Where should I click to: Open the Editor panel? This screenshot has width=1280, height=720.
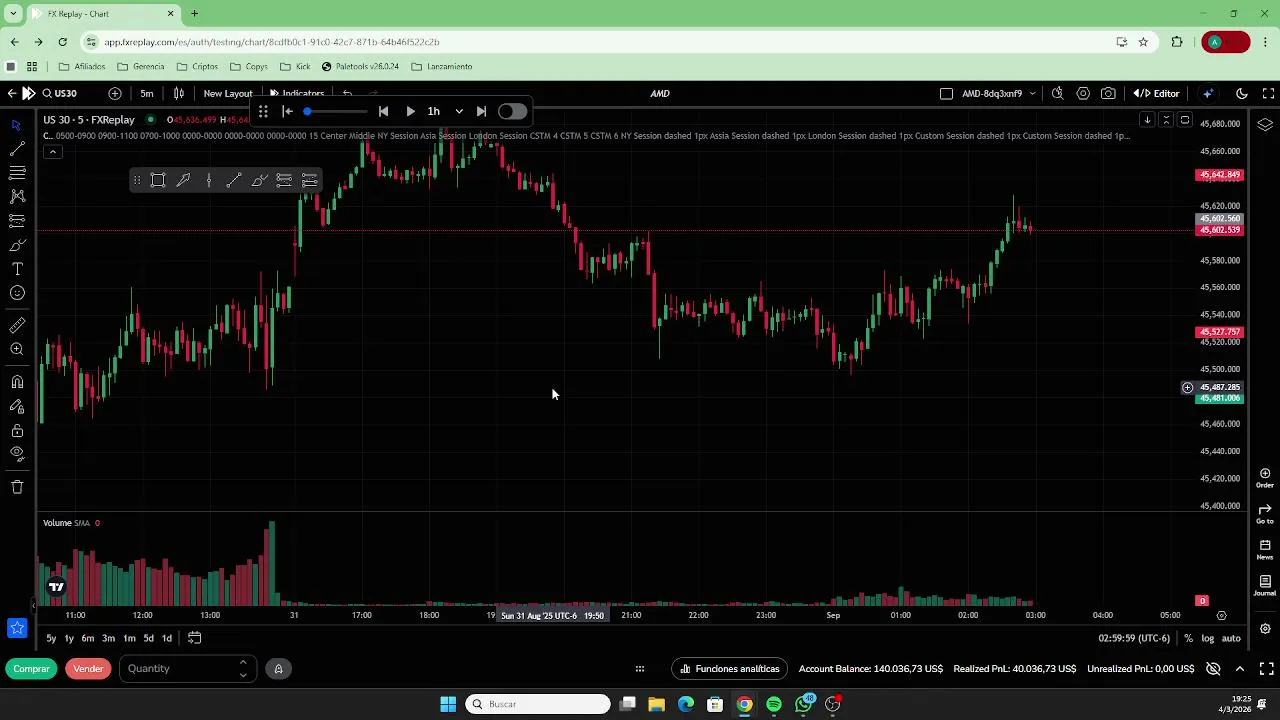coord(1157,93)
